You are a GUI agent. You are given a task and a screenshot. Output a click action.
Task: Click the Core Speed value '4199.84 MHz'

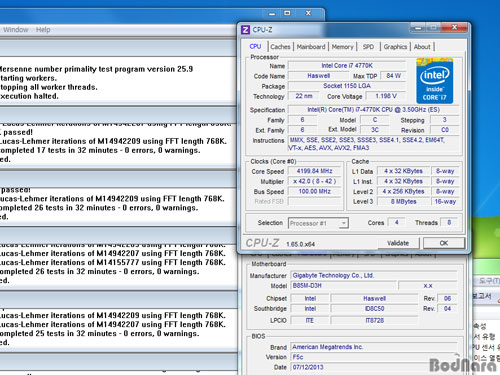click(x=315, y=171)
